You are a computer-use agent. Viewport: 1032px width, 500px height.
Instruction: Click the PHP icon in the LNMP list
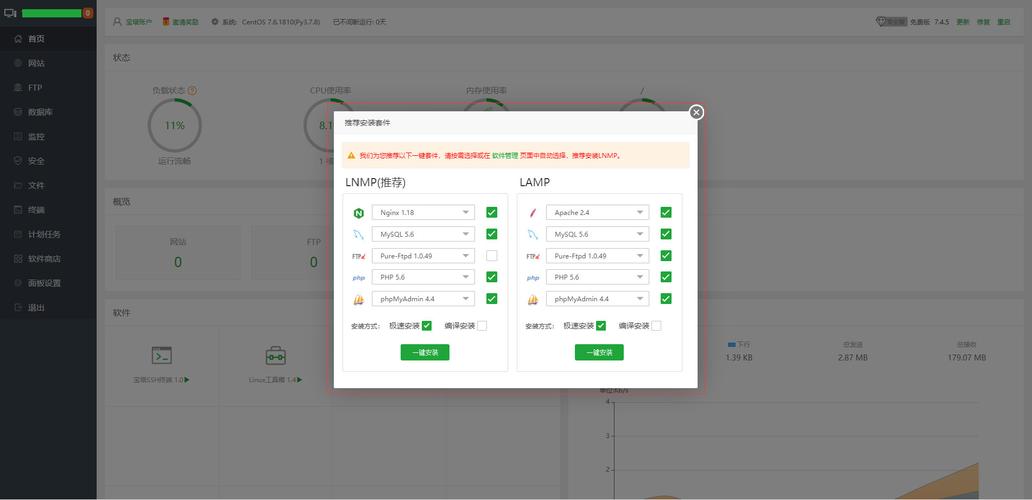(358, 278)
